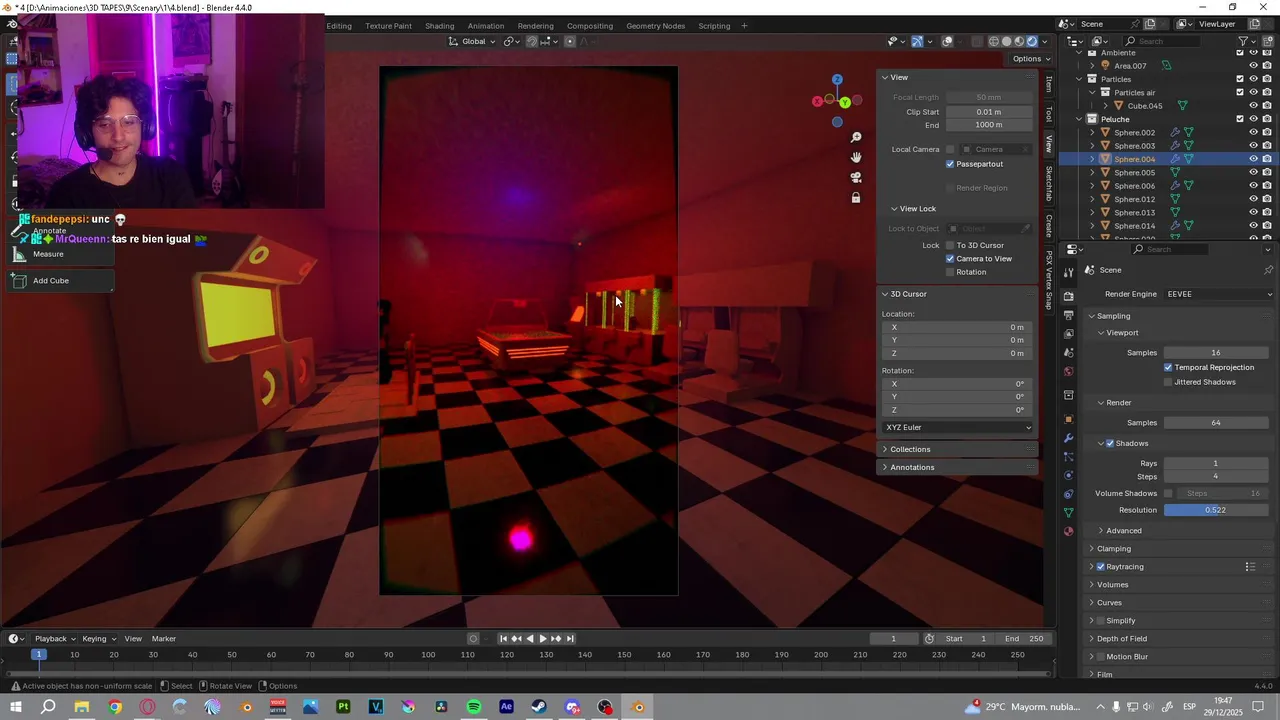Image resolution: width=1280 pixels, height=720 pixels.
Task: Disable Temporal Reprojection checkbox
Action: pyautogui.click(x=1168, y=368)
